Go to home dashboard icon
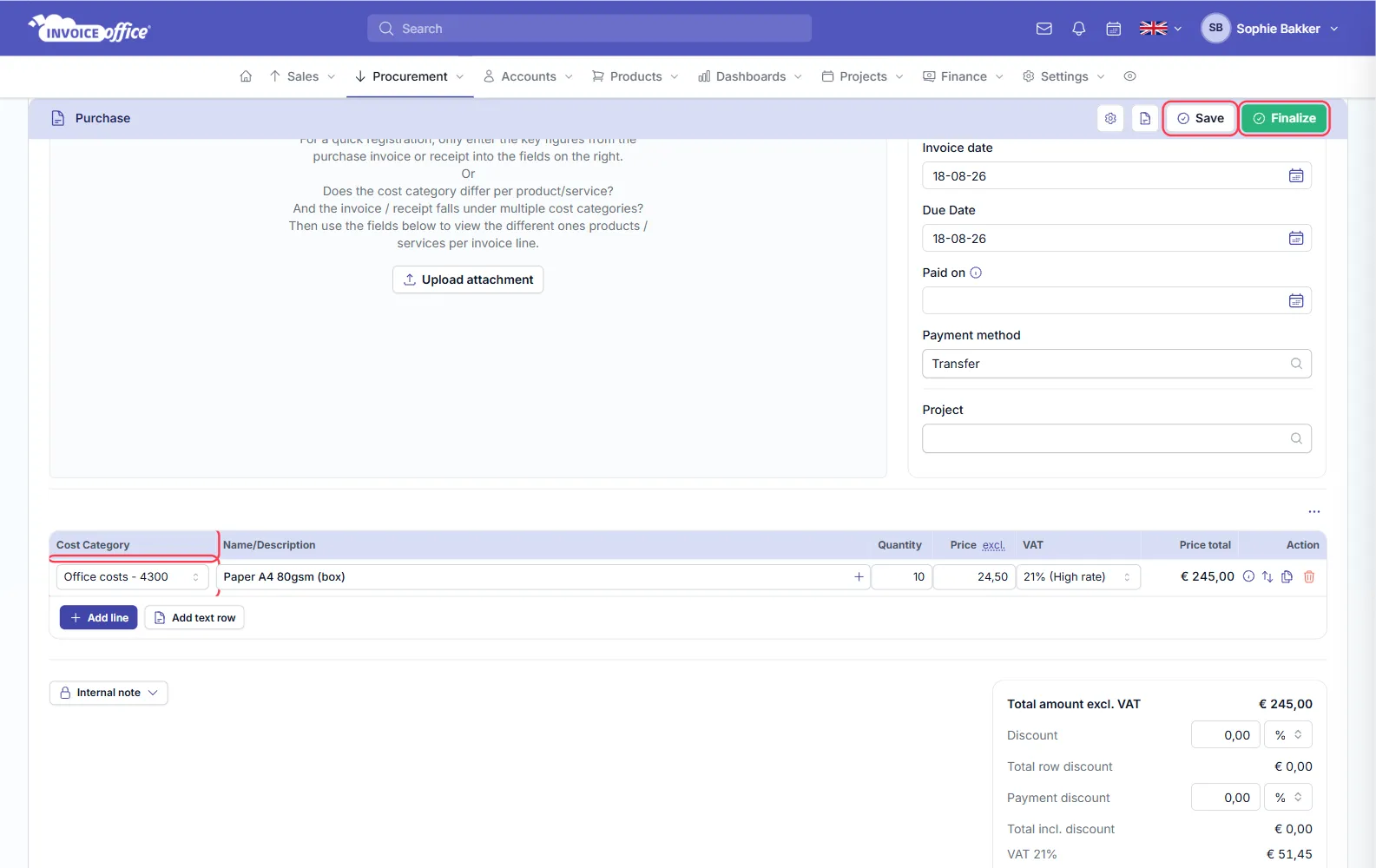 pos(246,76)
